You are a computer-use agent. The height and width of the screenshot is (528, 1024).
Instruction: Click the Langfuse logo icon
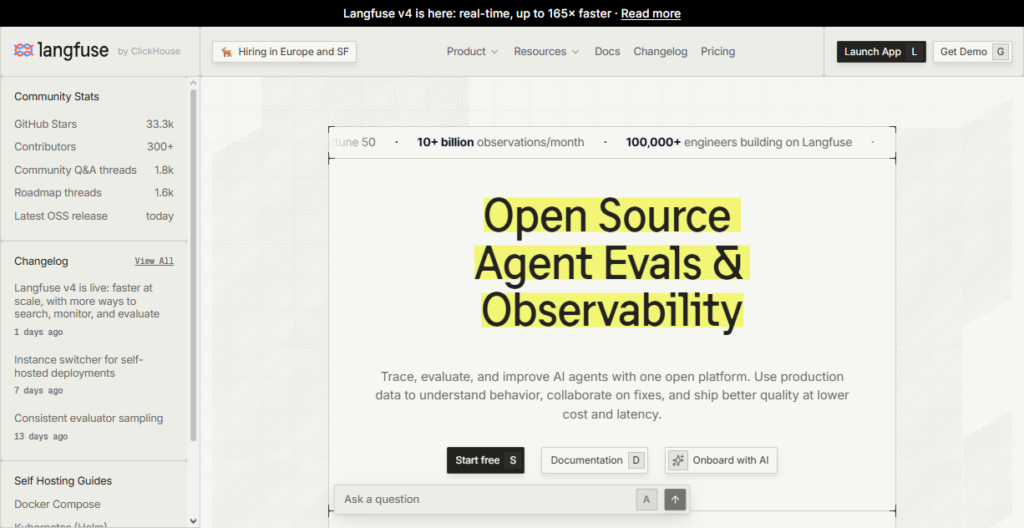coord(24,50)
